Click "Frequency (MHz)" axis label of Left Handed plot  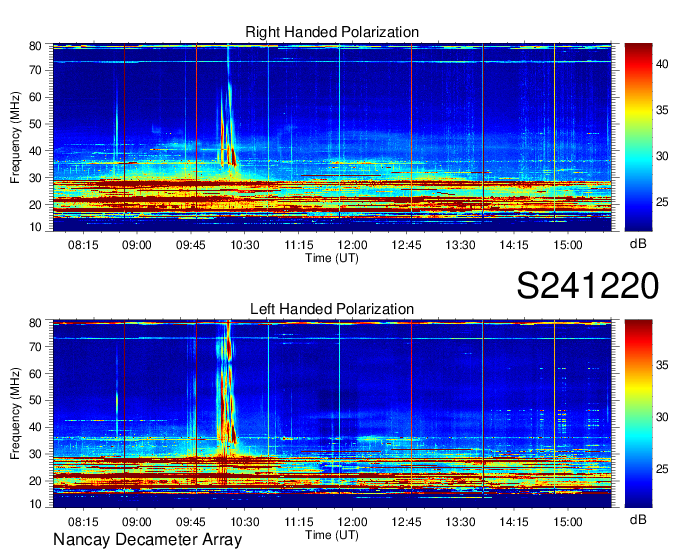pos(15,414)
